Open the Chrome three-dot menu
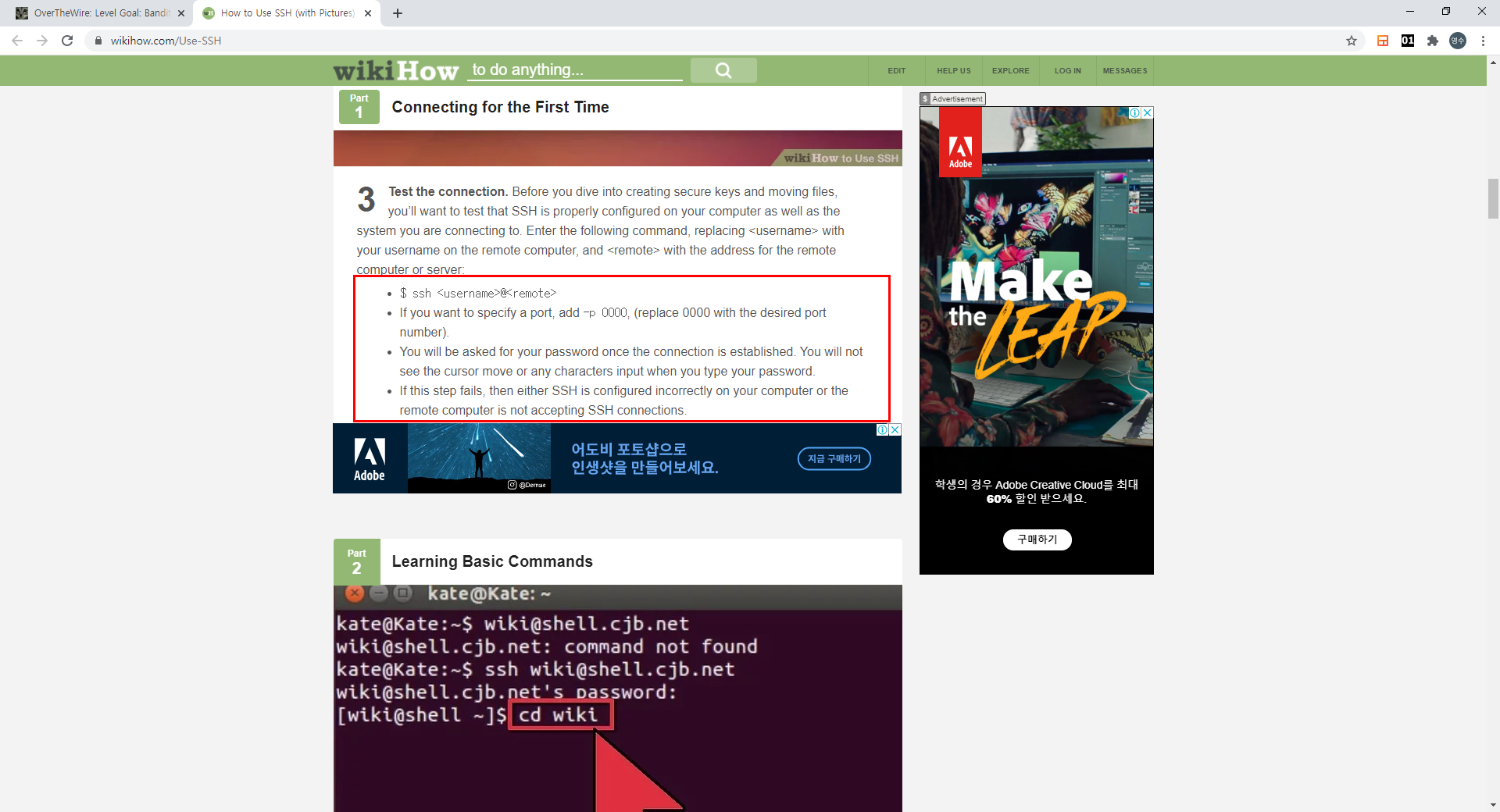Image resolution: width=1500 pixels, height=812 pixels. click(x=1483, y=41)
